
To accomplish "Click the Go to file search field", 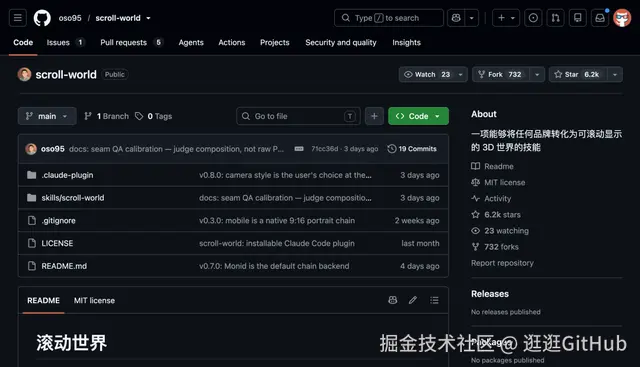I will pyautogui.click(x=298, y=116).
